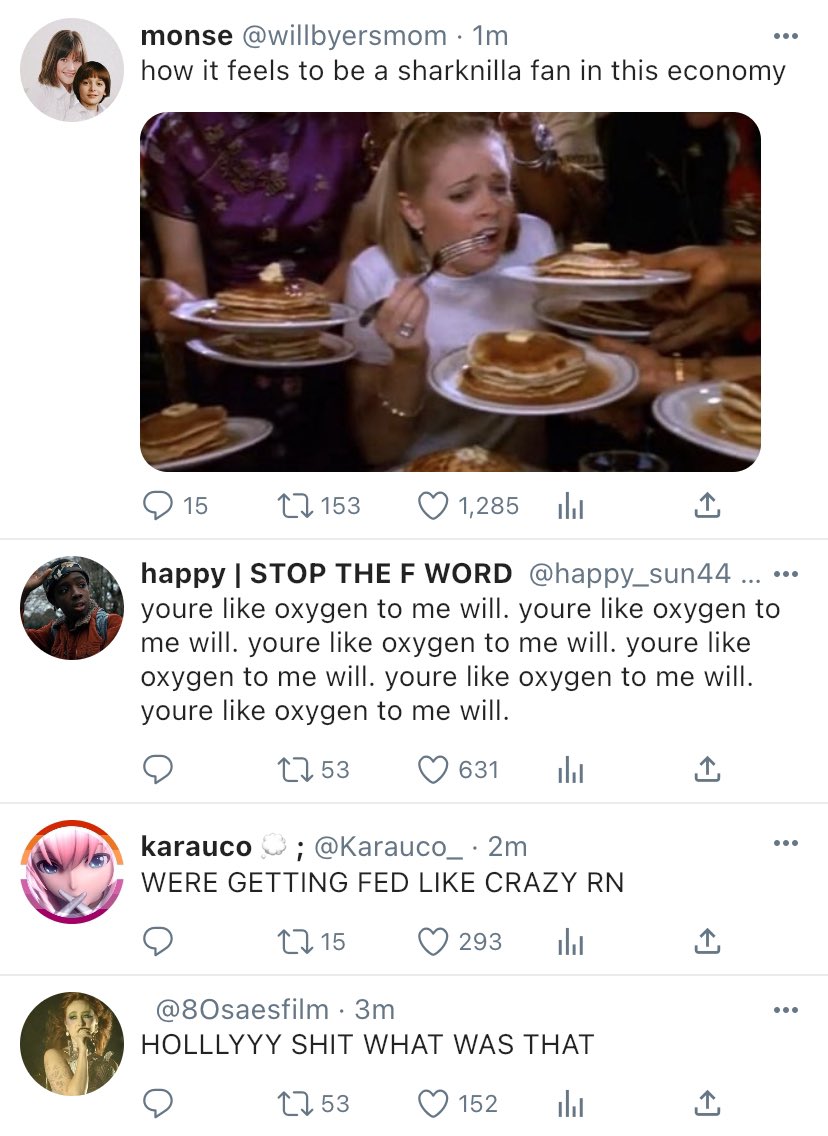Open monse's profile picture
This screenshot has height=1136, width=828.
coord(72,70)
